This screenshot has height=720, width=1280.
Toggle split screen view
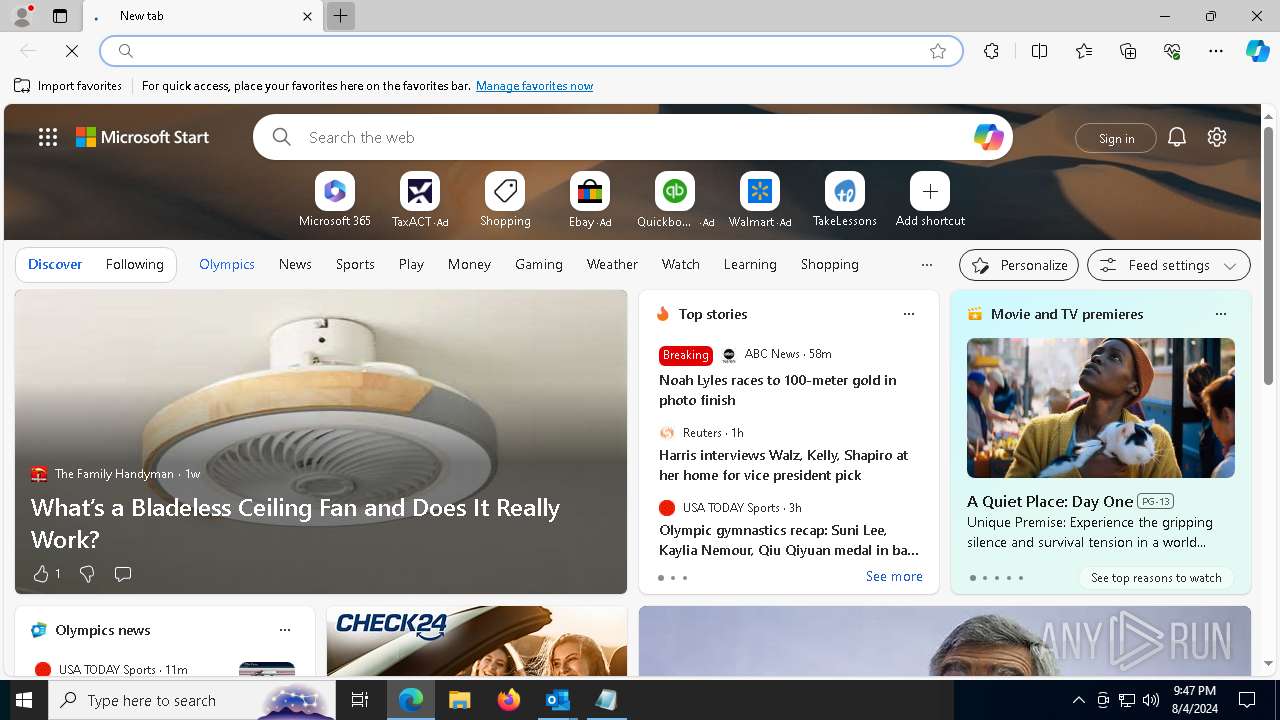pos(1039,51)
